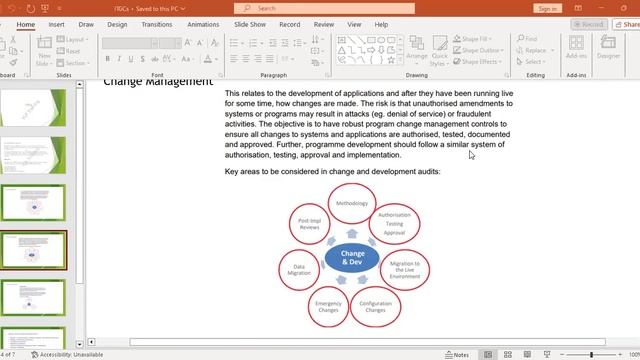Click Decrease Font Size icon
640x360 pixels.
pos(200,42)
